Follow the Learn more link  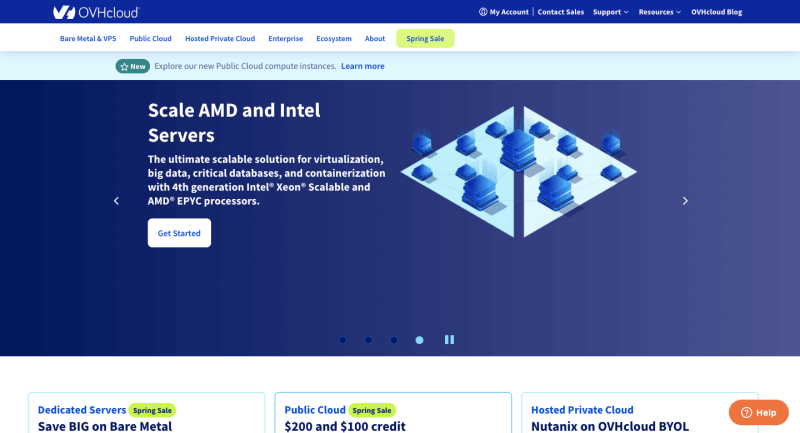coord(363,66)
